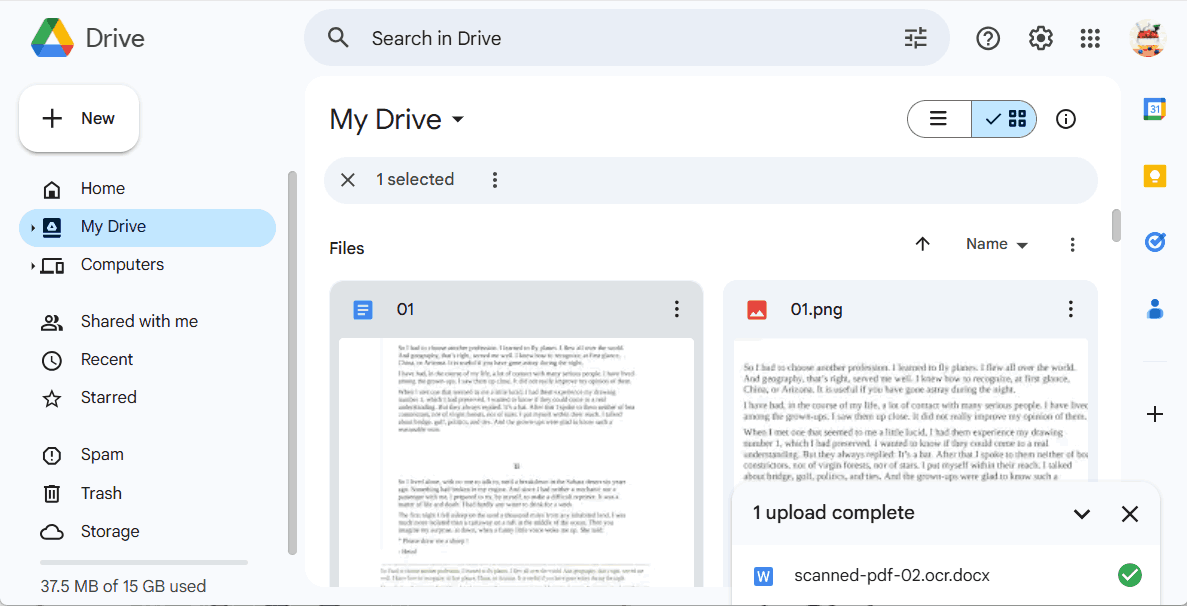Screen dimensions: 1187x606
Task: Open Google Tasks side panel icon
Action: pyautogui.click(x=1155, y=242)
